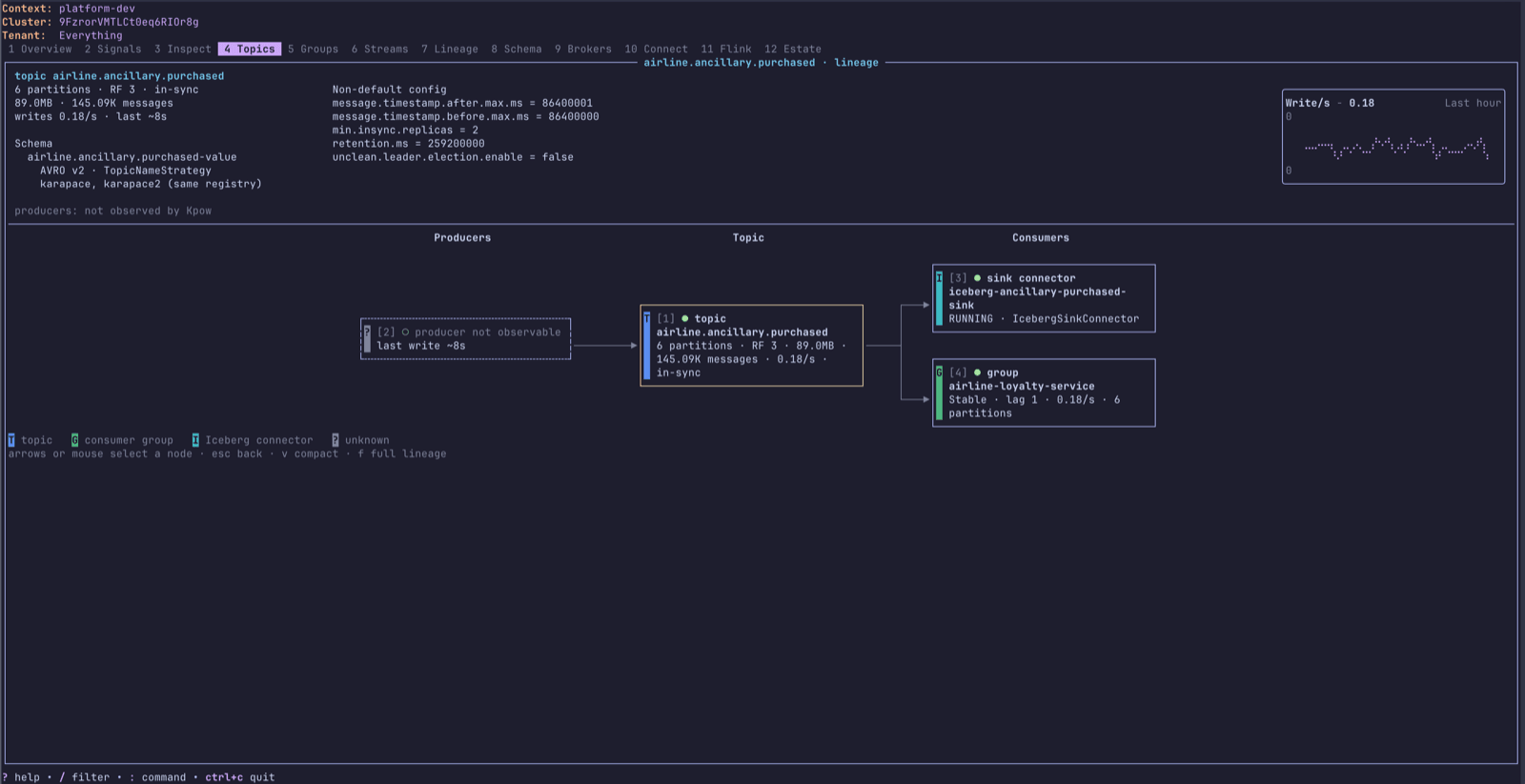Click the retention.ms = 259200000 config line
Viewport: 1525px width, 784px height.
(408, 144)
